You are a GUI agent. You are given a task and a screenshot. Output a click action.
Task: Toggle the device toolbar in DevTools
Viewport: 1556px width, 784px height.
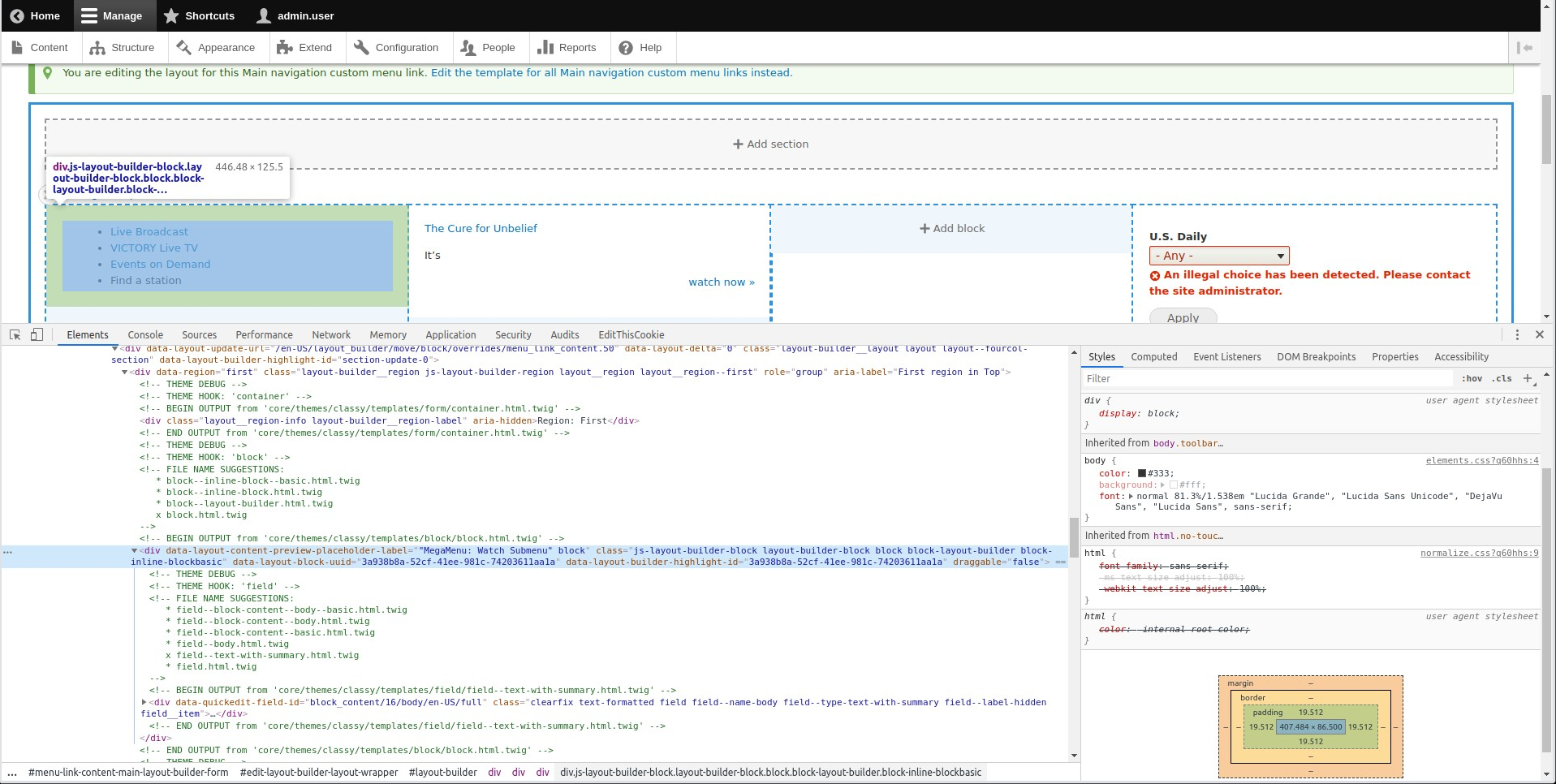37,334
